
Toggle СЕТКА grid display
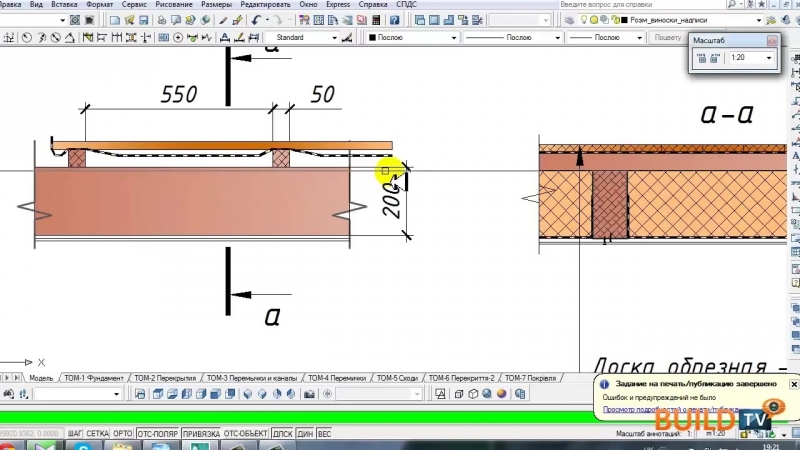[x=97, y=434]
